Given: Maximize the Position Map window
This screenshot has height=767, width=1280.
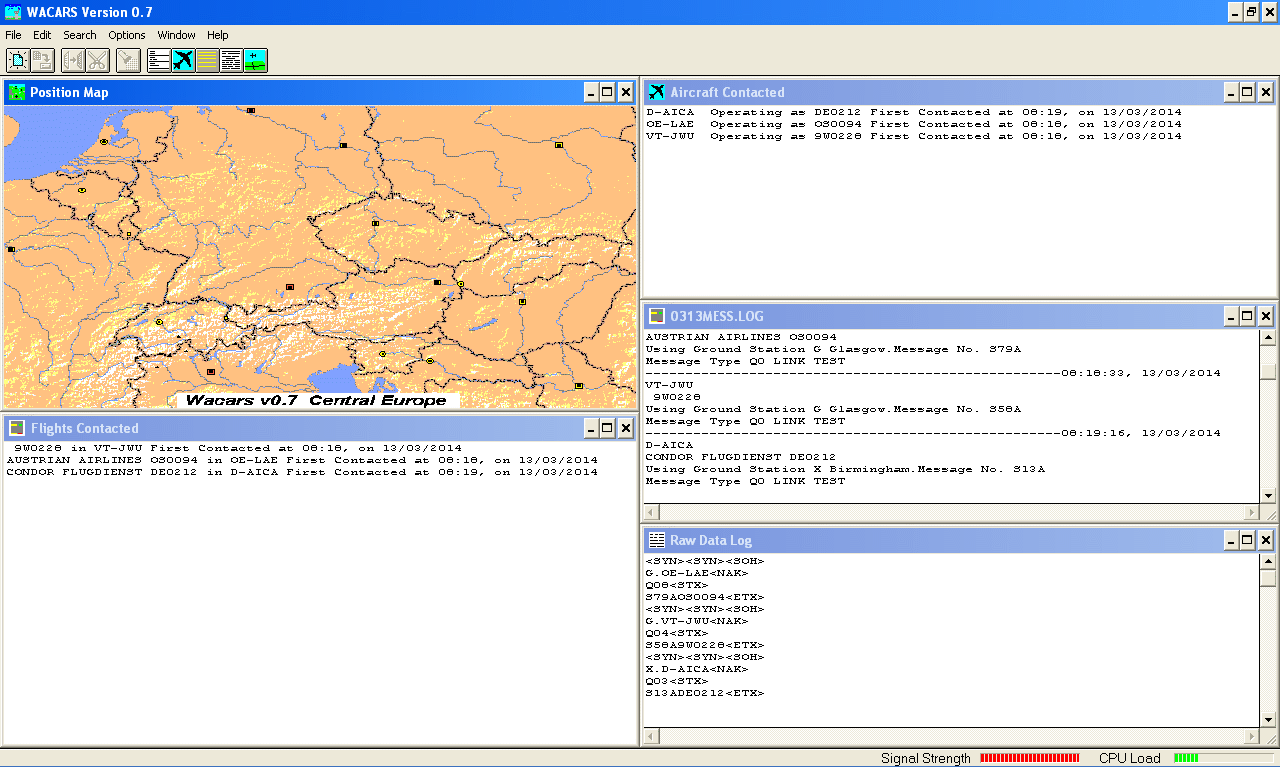Looking at the screenshot, I should [607, 92].
